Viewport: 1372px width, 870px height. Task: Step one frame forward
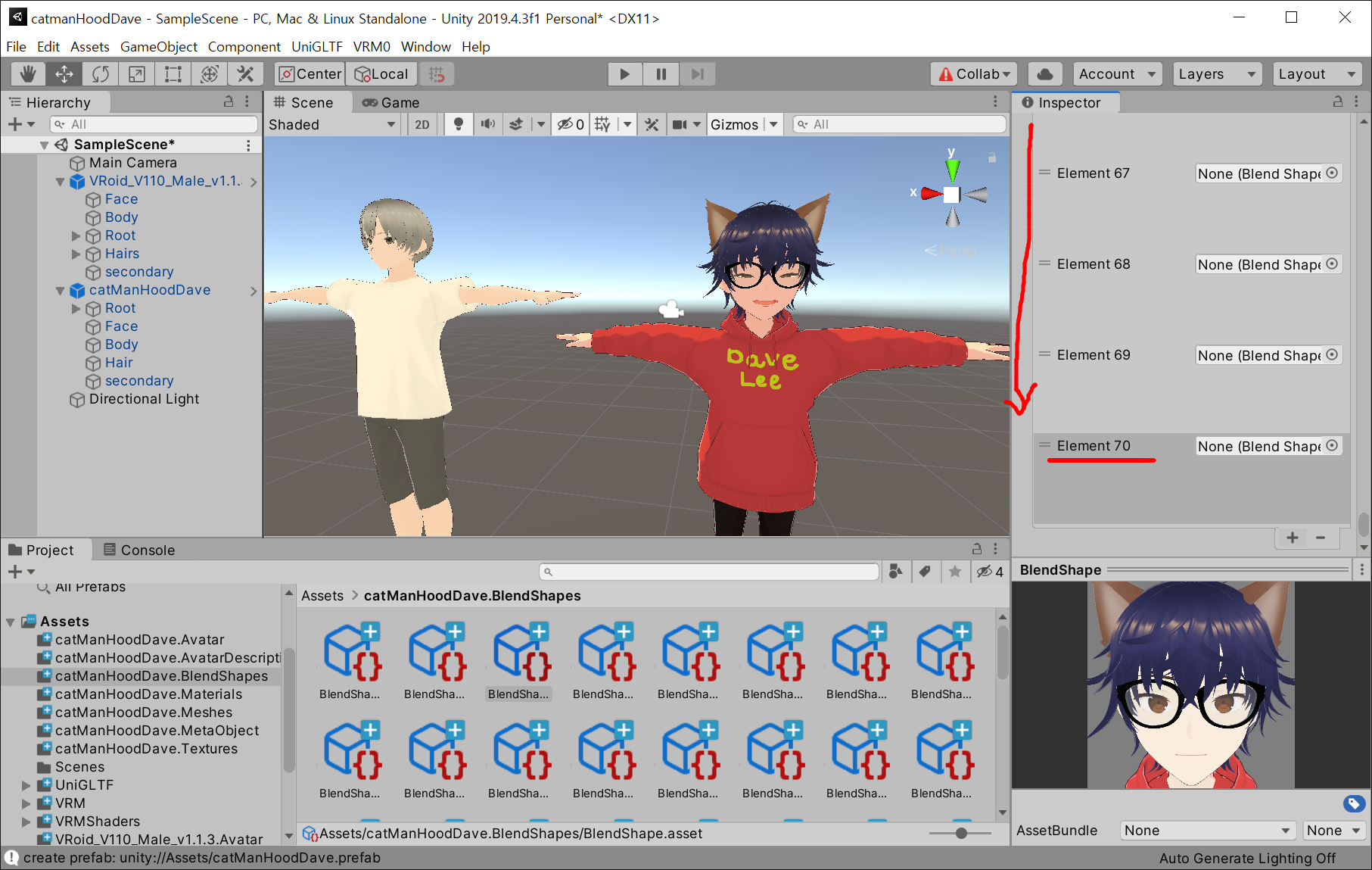(697, 74)
